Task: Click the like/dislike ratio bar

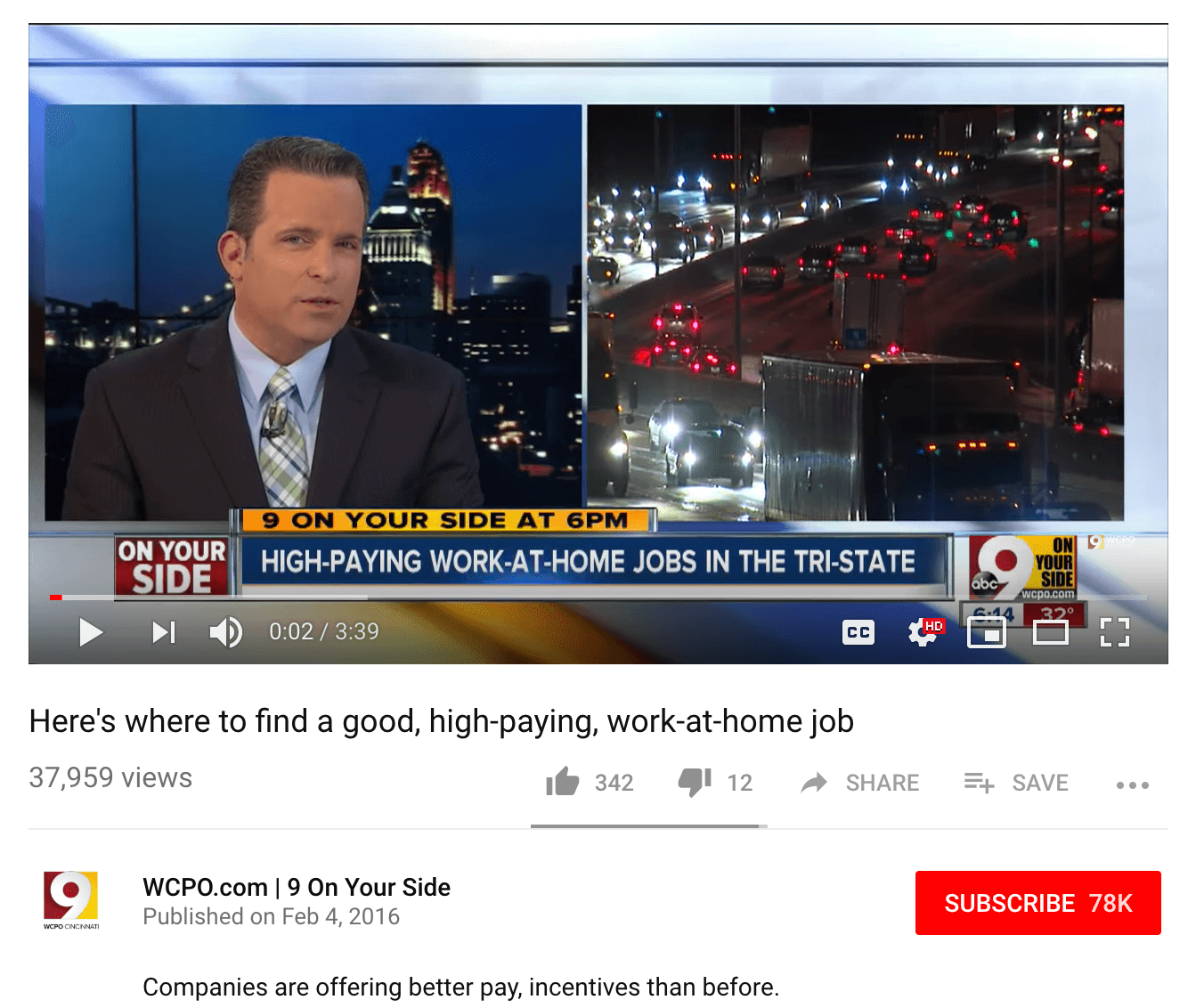Action: [649, 826]
